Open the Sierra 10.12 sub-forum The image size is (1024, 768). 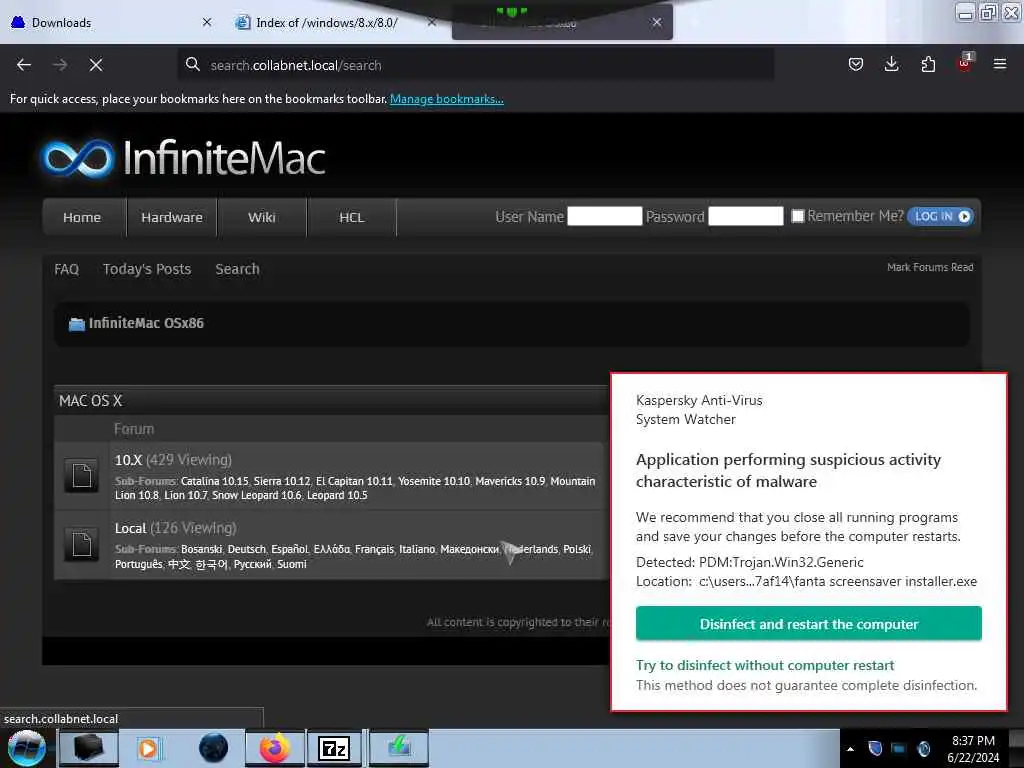(282, 481)
